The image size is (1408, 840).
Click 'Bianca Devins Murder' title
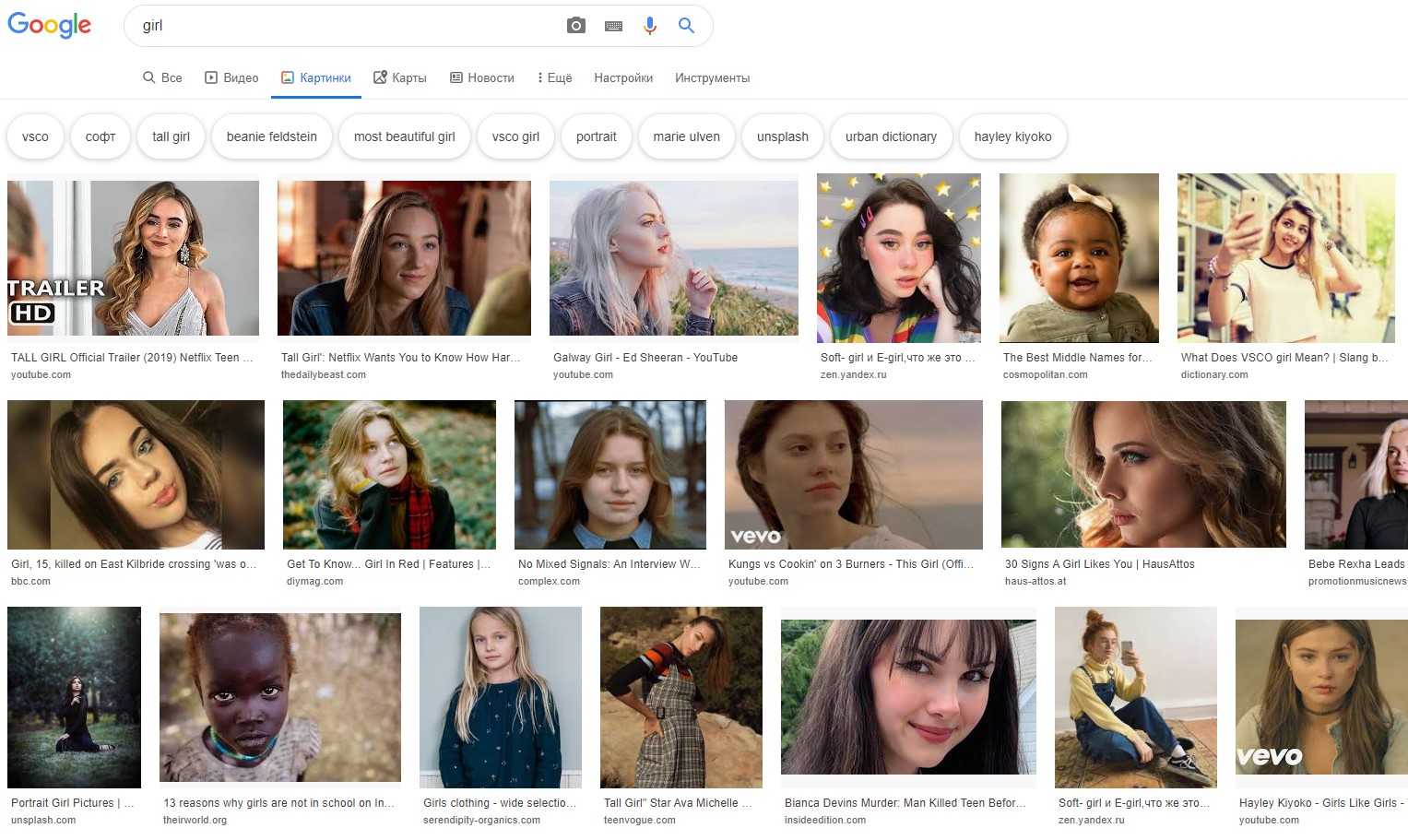(x=905, y=803)
